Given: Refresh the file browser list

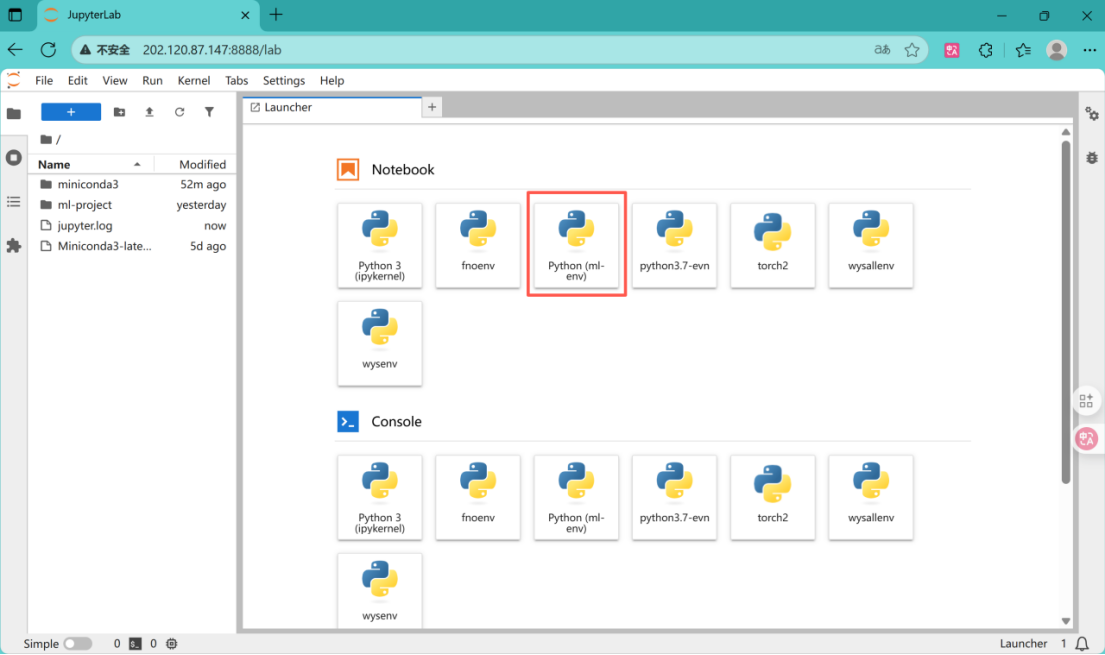Looking at the screenshot, I should pyautogui.click(x=179, y=112).
